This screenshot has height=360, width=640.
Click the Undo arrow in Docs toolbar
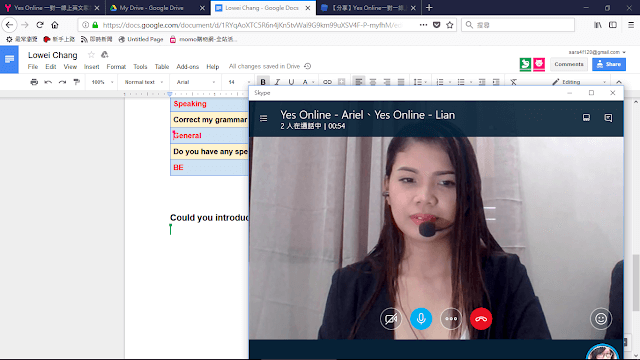click(x=48, y=82)
